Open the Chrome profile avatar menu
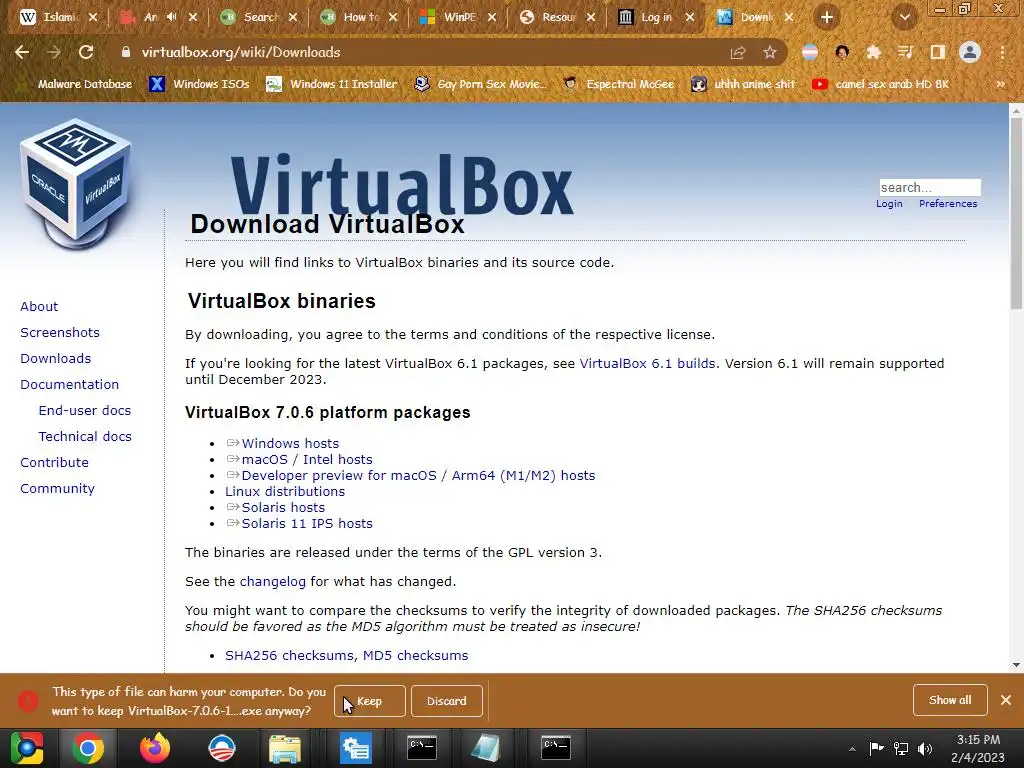Image resolution: width=1024 pixels, height=768 pixels. click(970, 52)
